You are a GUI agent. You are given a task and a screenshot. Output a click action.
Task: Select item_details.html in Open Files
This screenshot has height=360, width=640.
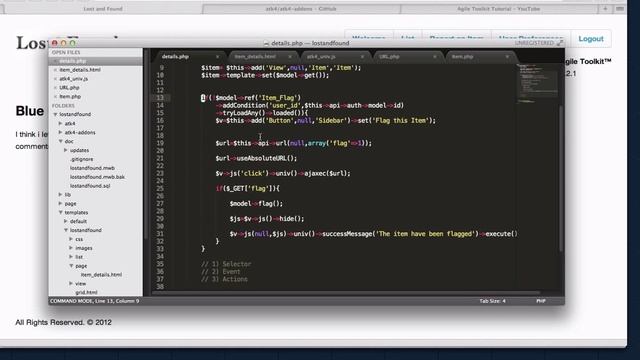click(80, 70)
